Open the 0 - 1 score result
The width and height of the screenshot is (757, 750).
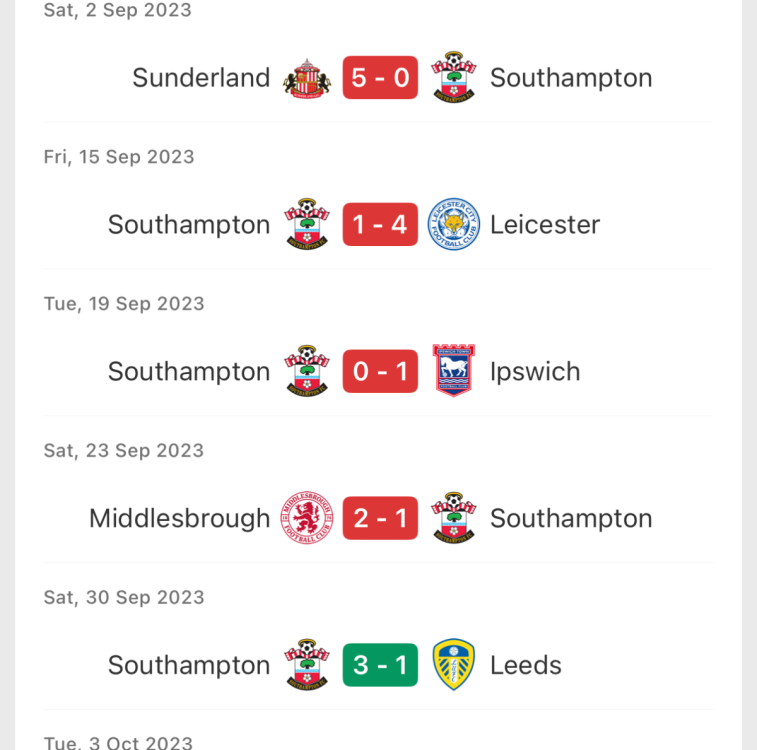(380, 371)
